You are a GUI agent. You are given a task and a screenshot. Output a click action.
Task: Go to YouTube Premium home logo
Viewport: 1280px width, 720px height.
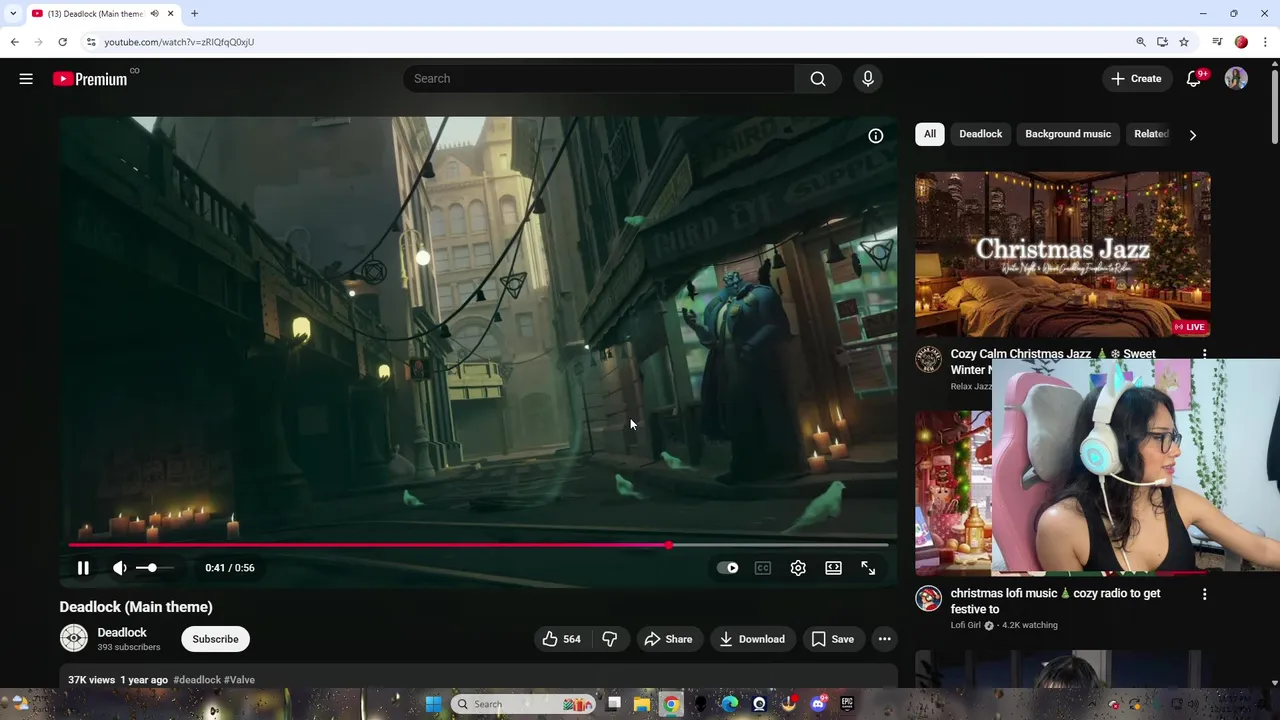click(x=90, y=79)
